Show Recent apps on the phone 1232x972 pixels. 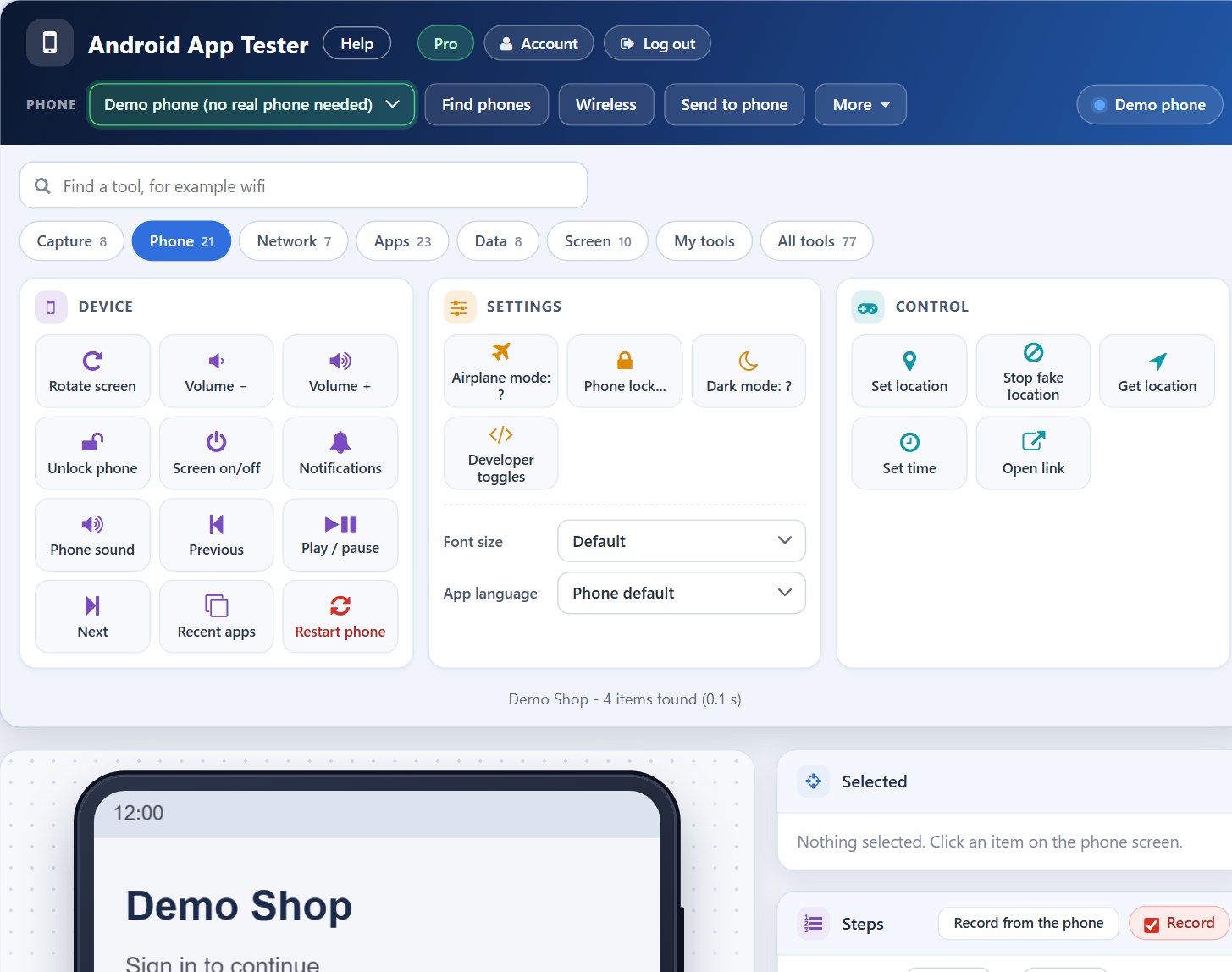(x=216, y=616)
